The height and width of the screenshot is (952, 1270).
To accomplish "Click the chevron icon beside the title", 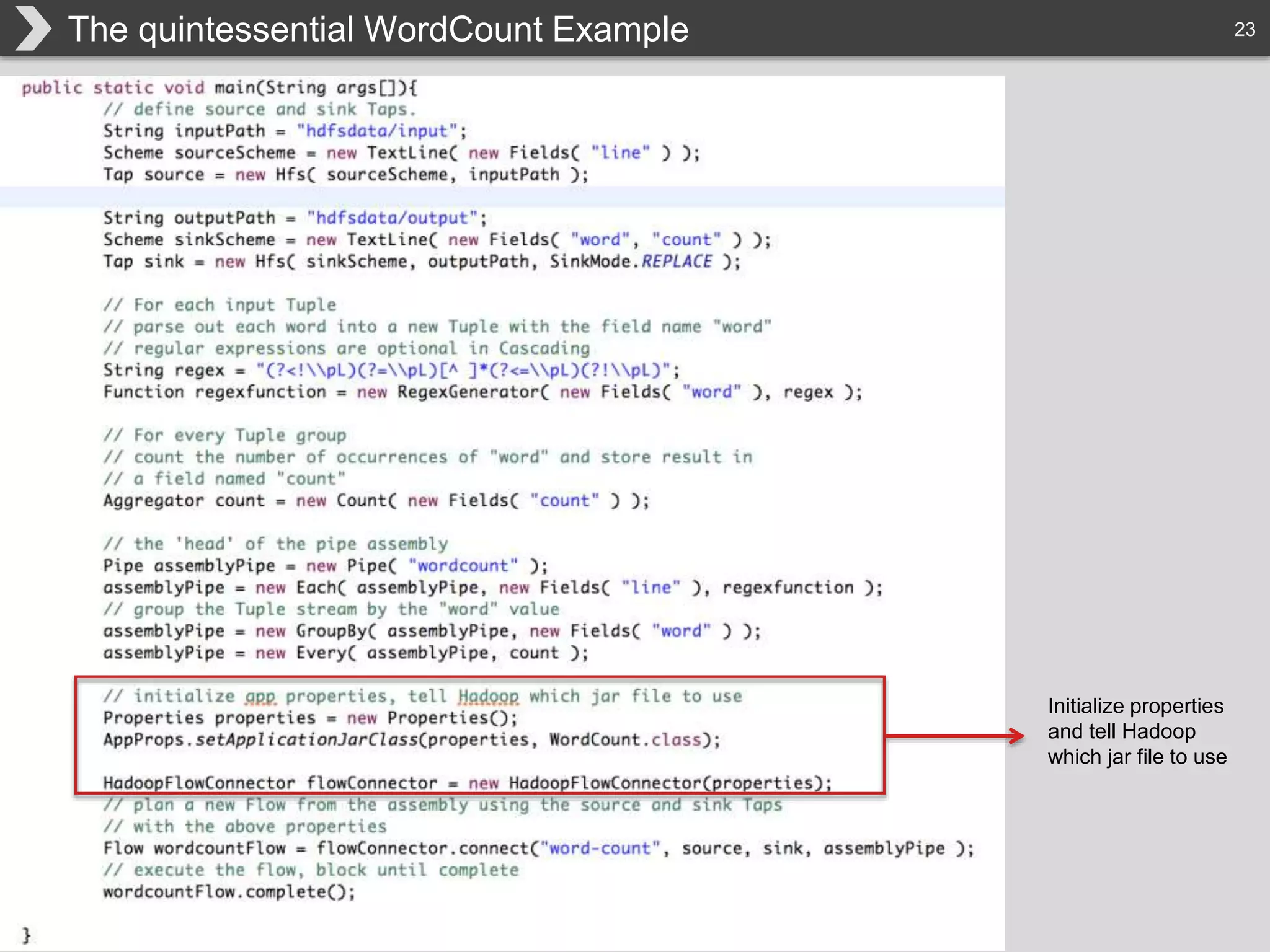I will [32, 29].
